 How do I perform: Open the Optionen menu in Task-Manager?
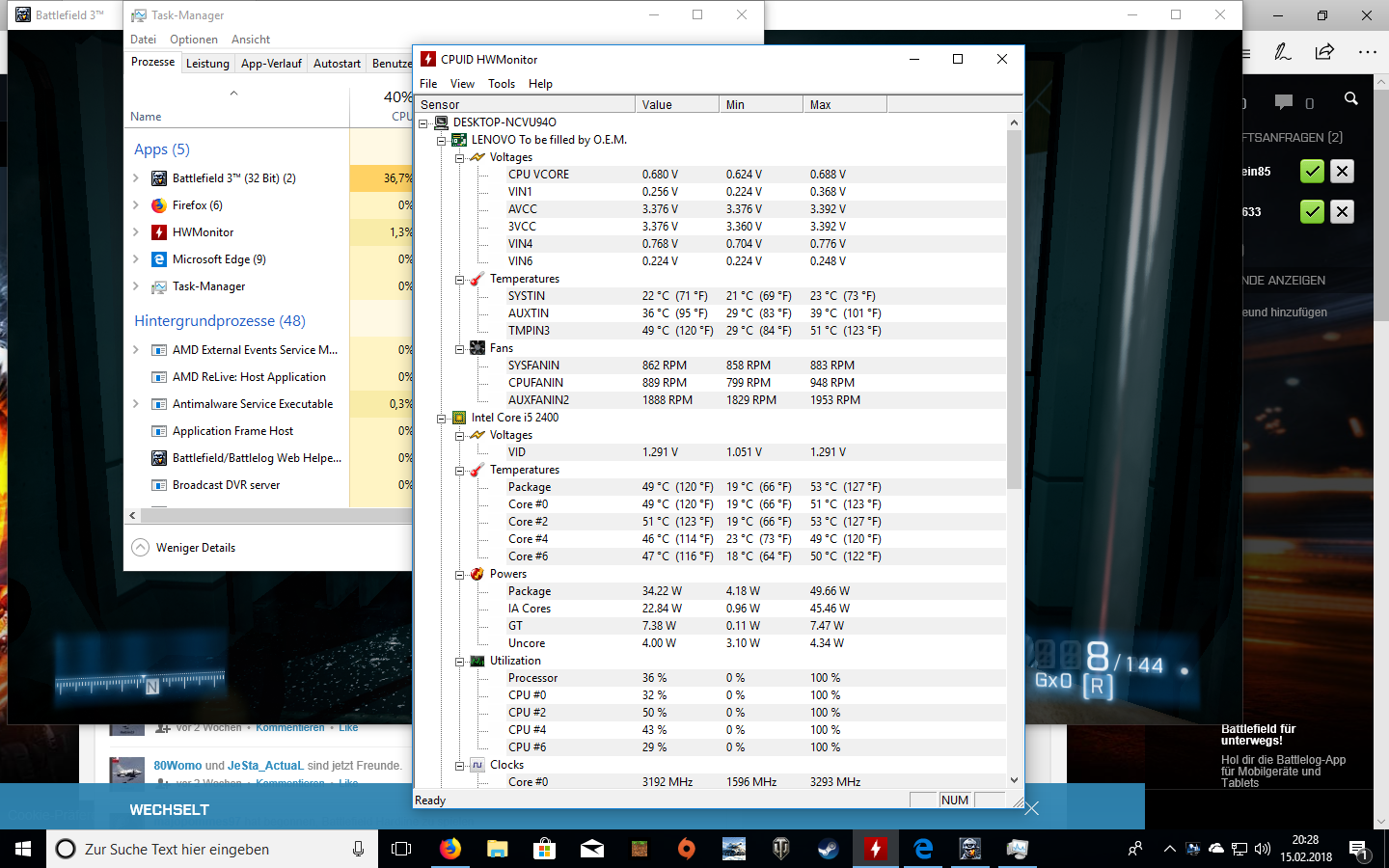pyautogui.click(x=194, y=40)
